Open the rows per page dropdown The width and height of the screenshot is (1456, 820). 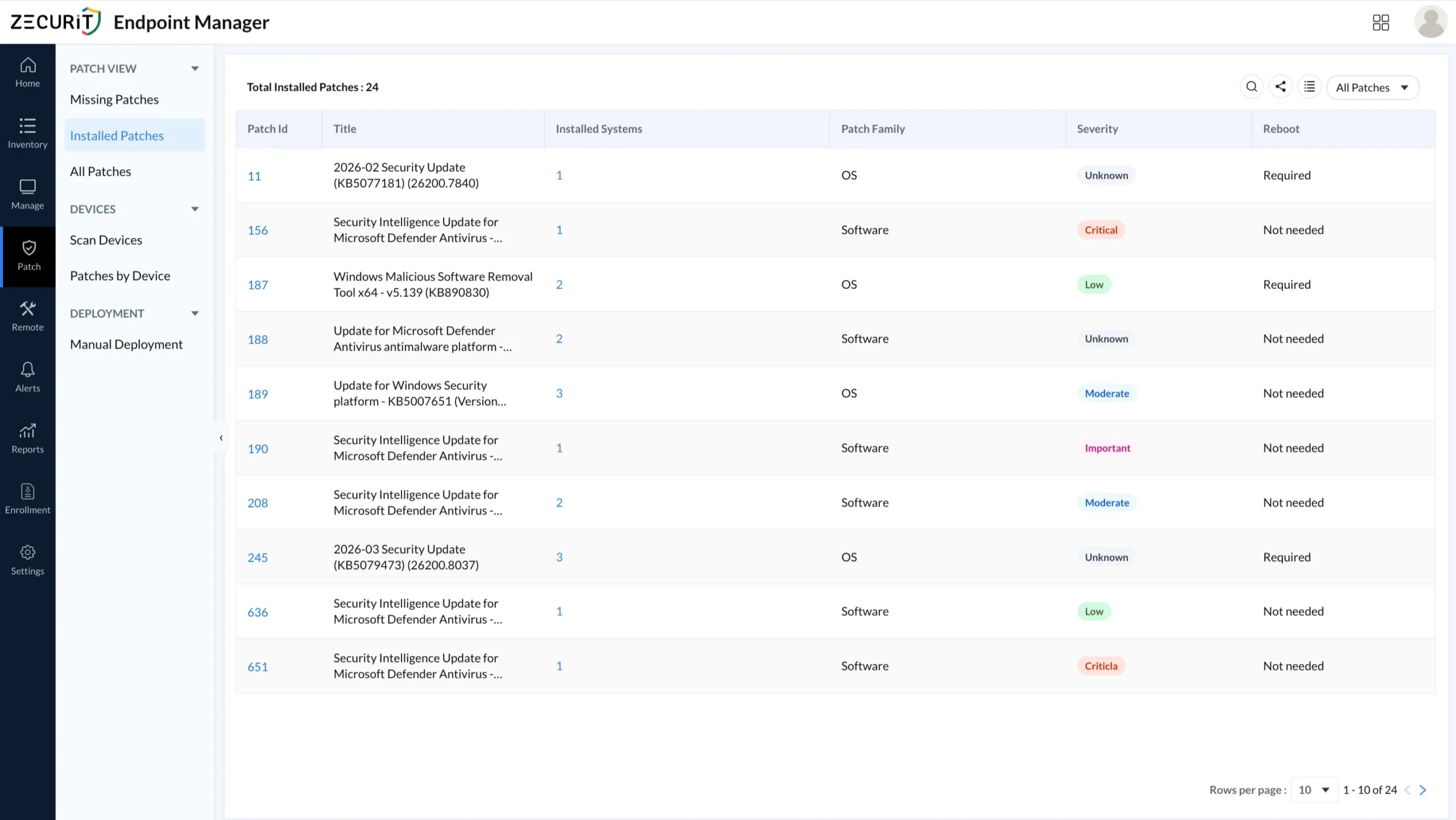[x=1314, y=790]
